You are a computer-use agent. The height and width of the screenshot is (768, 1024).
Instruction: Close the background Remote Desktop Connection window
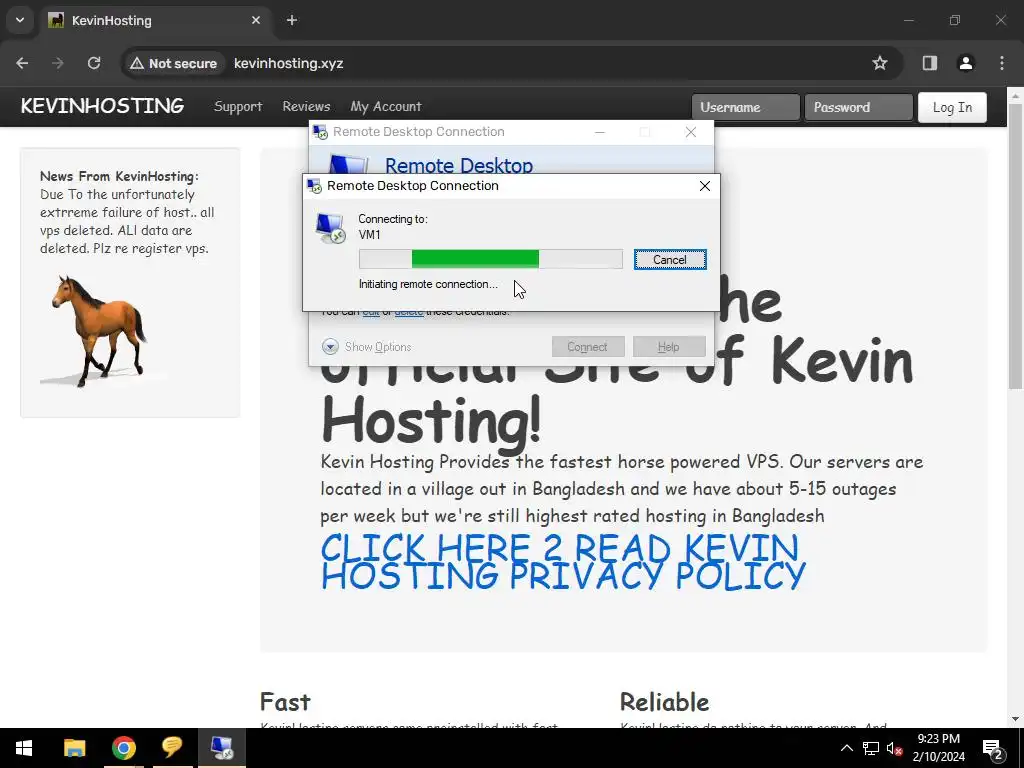(x=691, y=132)
